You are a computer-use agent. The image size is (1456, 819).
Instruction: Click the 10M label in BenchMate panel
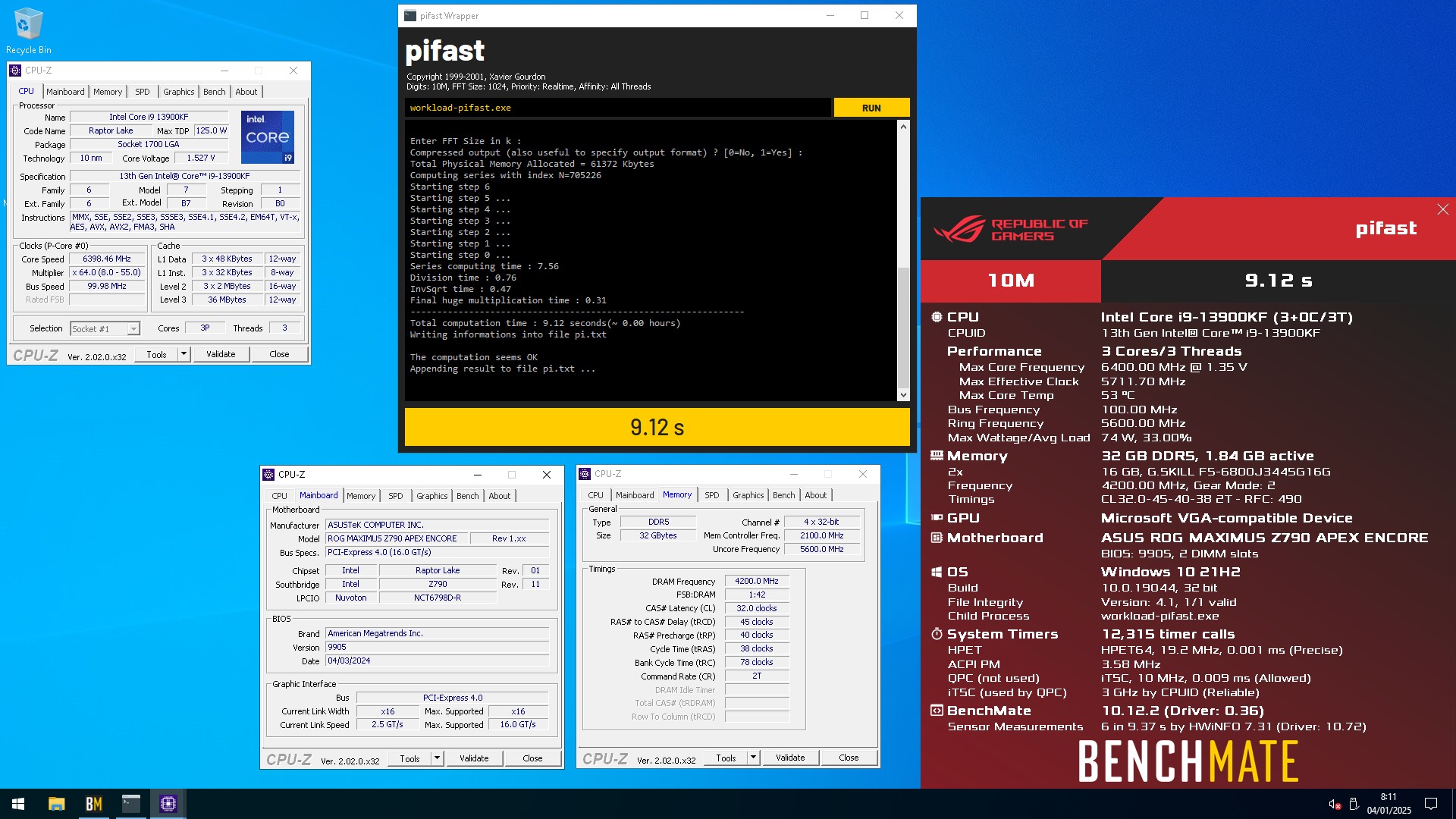[1010, 281]
